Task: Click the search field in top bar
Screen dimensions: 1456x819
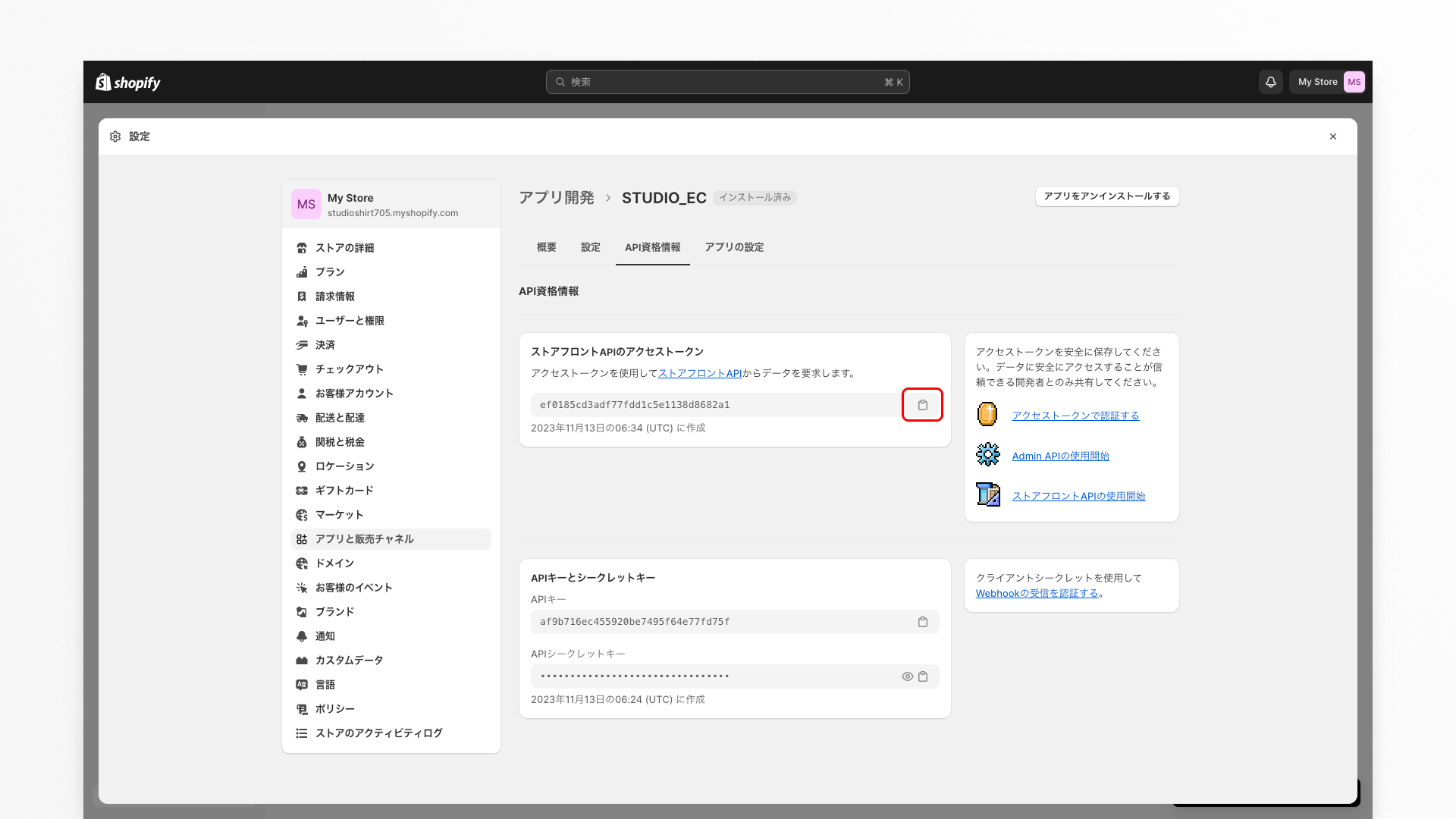Action: (x=728, y=82)
